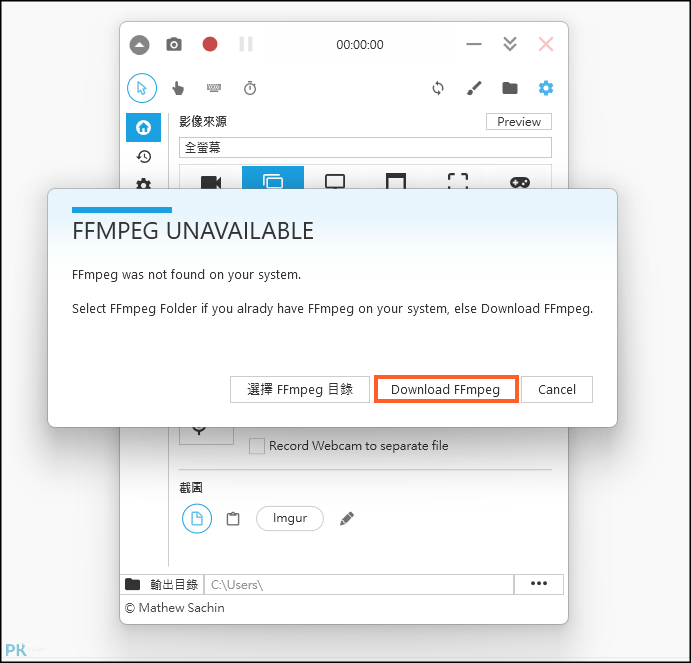Open output folder icon in toolbar
Viewport: 691px width, 663px height.
510,88
